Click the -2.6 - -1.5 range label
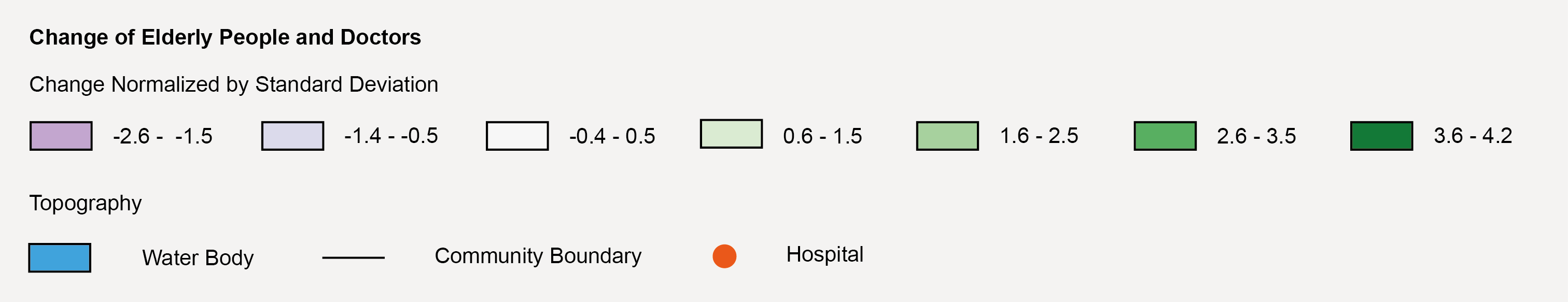Viewport: 1568px width, 302px height. [162, 136]
